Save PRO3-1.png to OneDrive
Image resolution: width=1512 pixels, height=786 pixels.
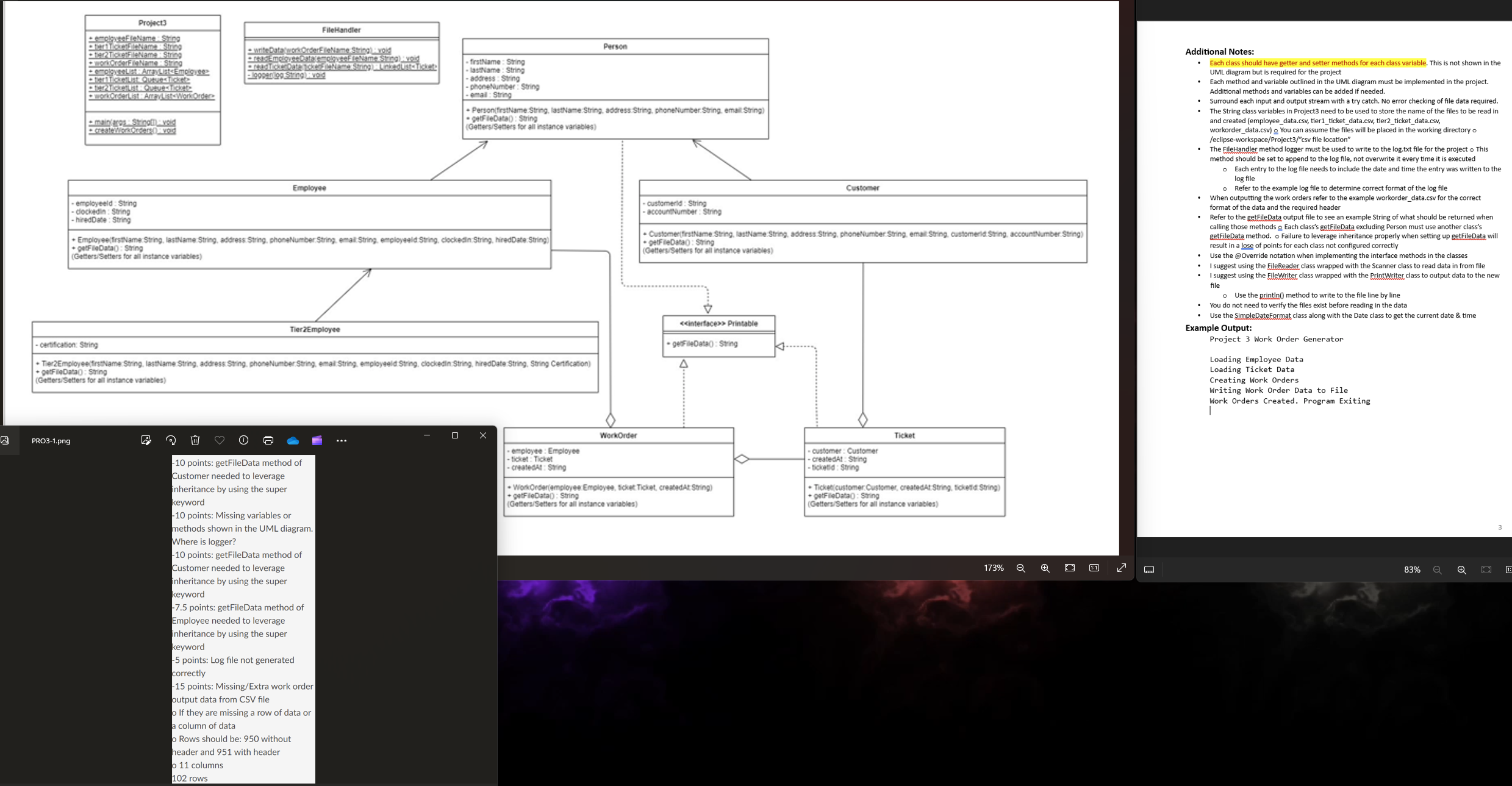[293, 440]
